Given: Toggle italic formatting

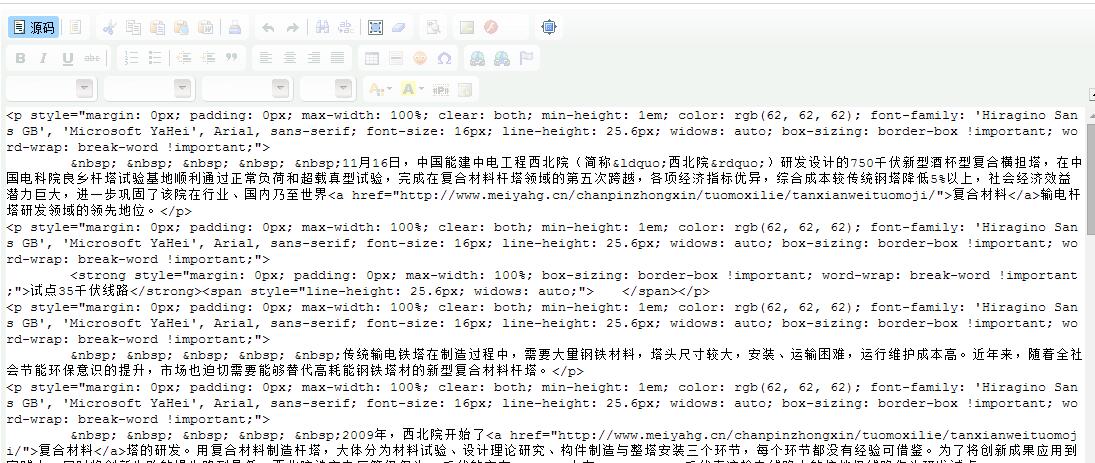Looking at the screenshot, I should point(43,58).
